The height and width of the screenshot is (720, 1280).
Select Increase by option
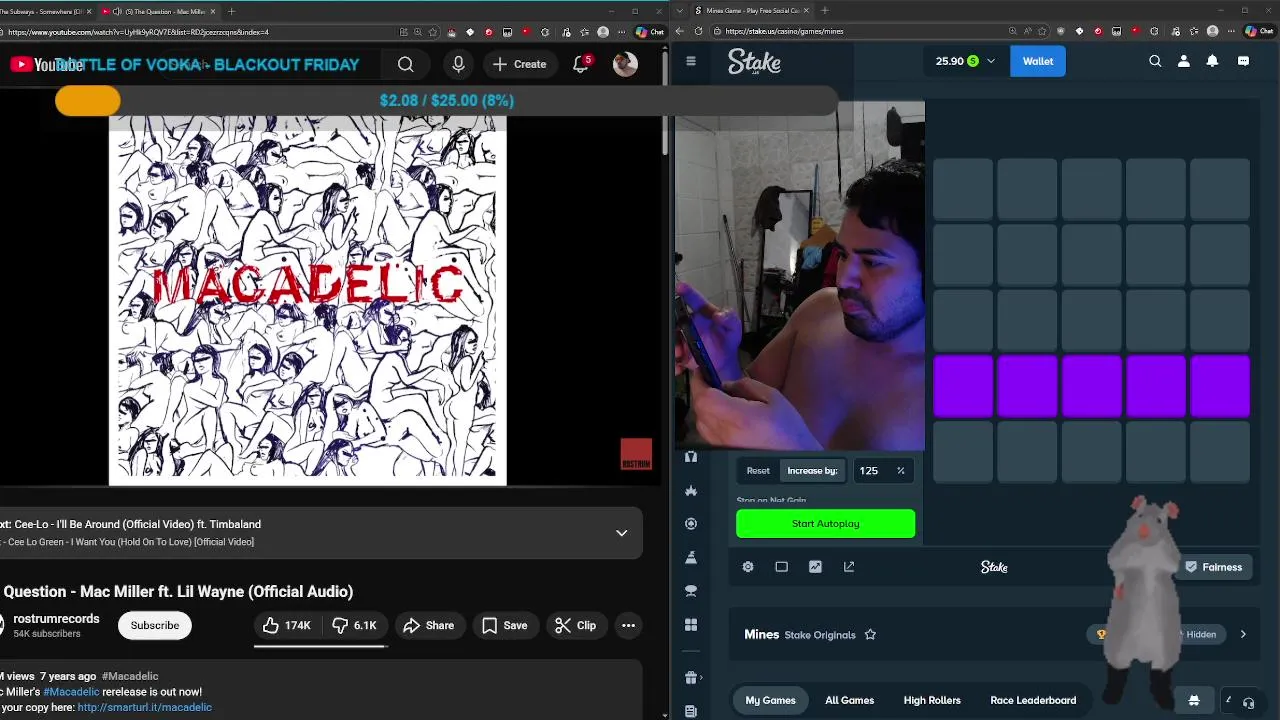point(812,471)
